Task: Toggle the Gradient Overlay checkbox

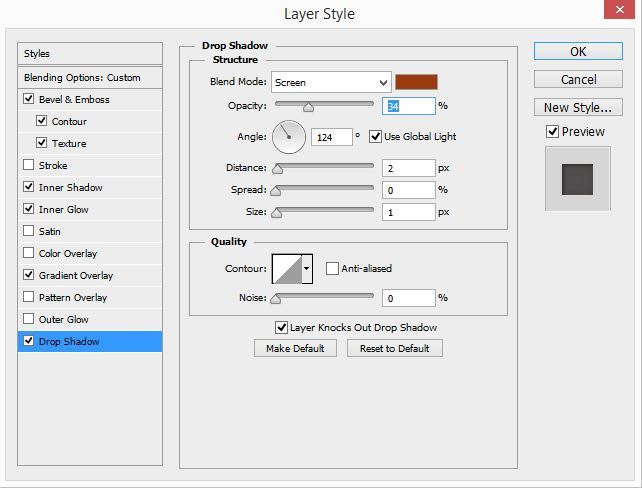Action: (29, 275)
